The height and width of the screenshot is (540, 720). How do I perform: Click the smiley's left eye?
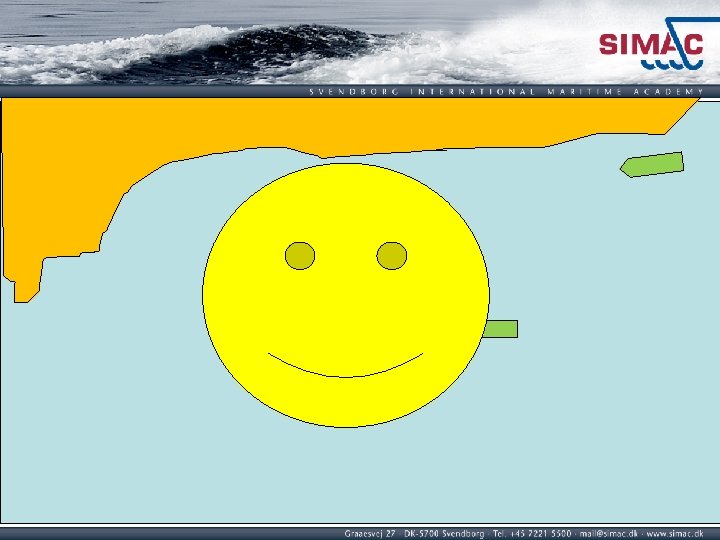(300, 256)
